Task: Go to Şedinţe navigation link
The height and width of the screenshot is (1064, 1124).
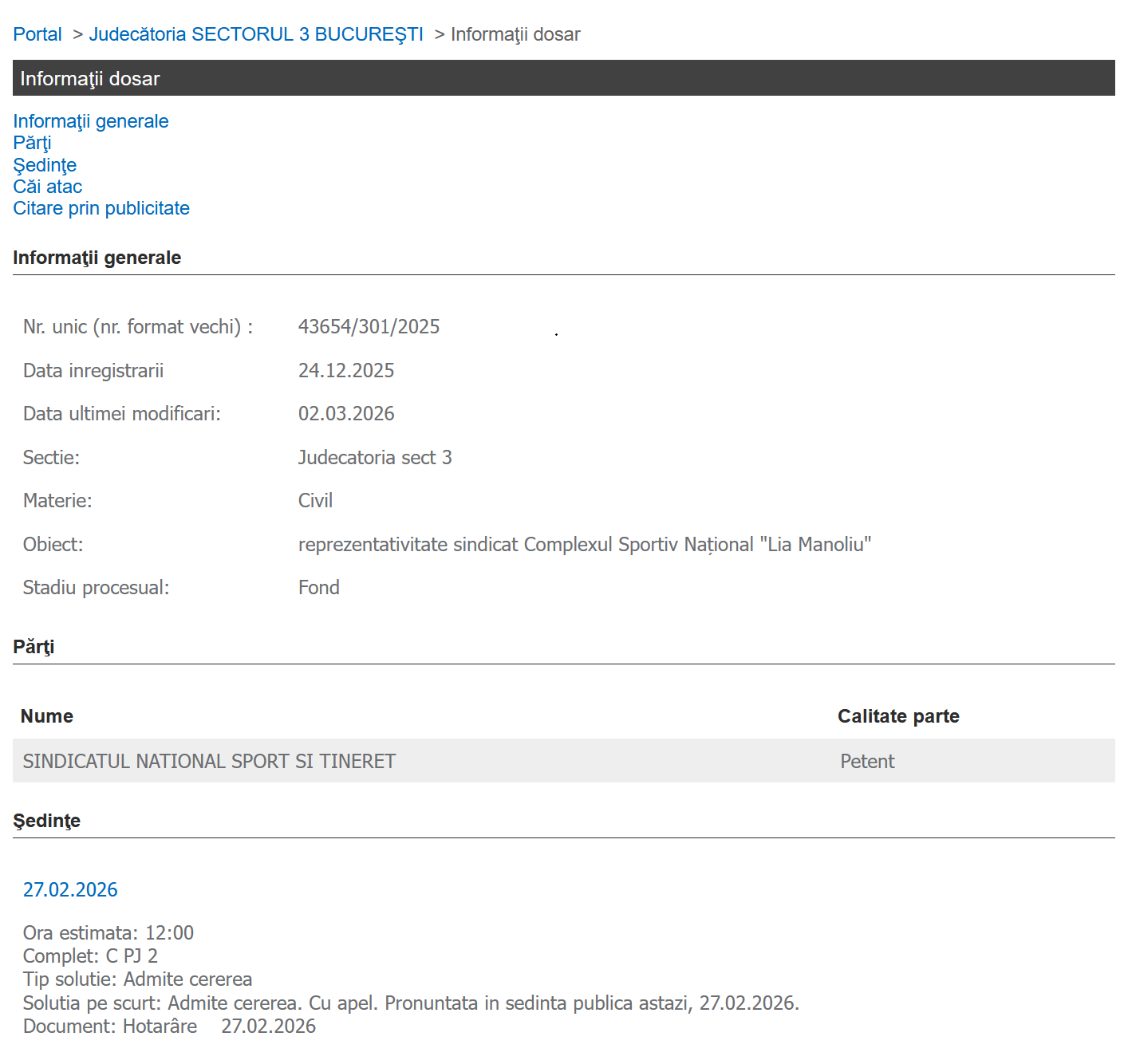Action: (45, 165)
